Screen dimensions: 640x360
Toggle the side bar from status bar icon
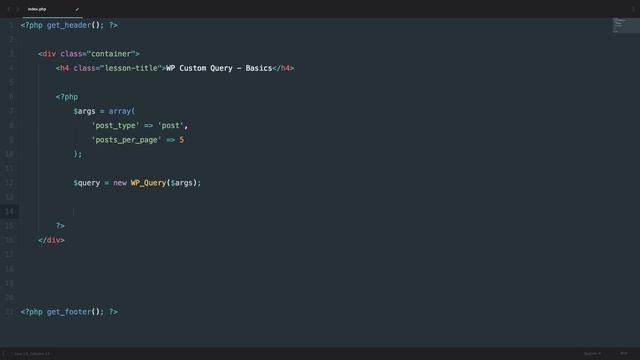click(4, 353)
